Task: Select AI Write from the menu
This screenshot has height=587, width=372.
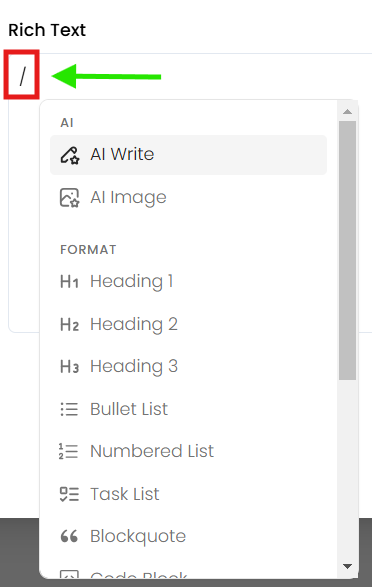Action: coord(188,155)
